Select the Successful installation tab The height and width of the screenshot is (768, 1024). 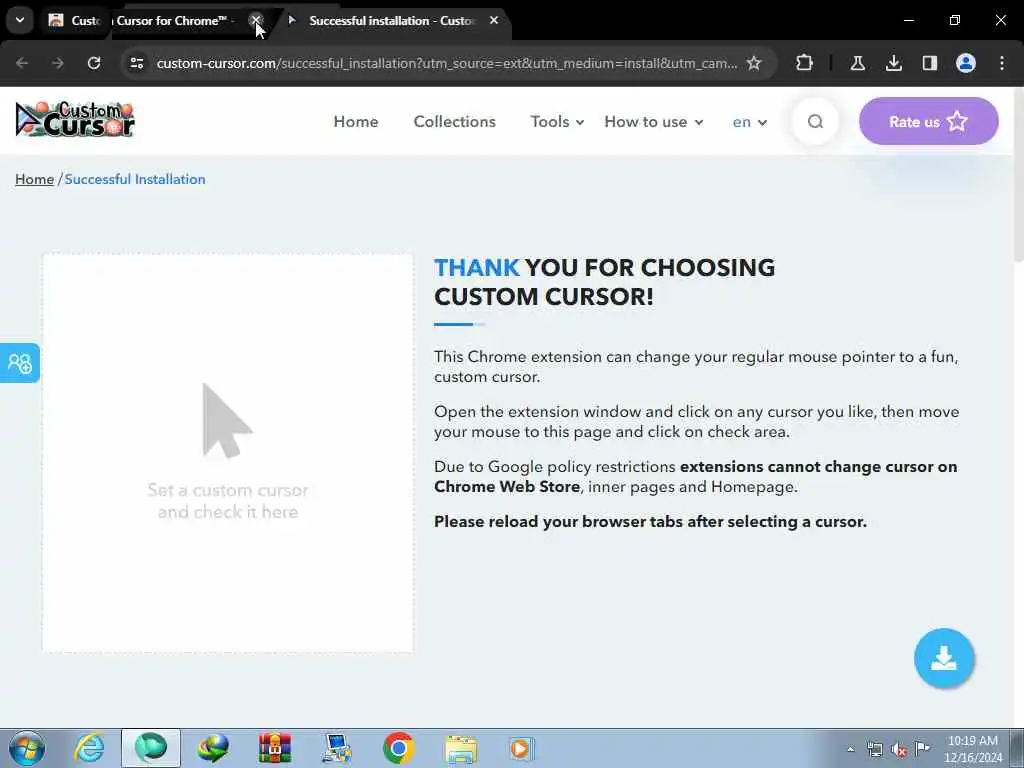click(x=391, y=21)
